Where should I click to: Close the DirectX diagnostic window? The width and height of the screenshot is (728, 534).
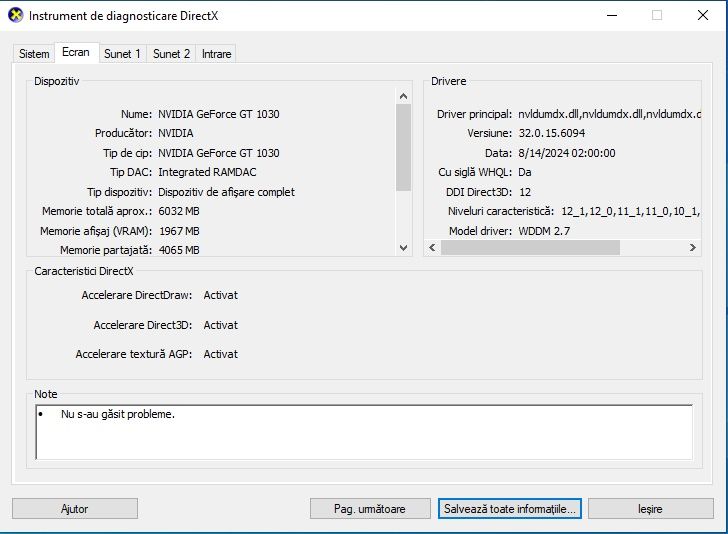702,15
